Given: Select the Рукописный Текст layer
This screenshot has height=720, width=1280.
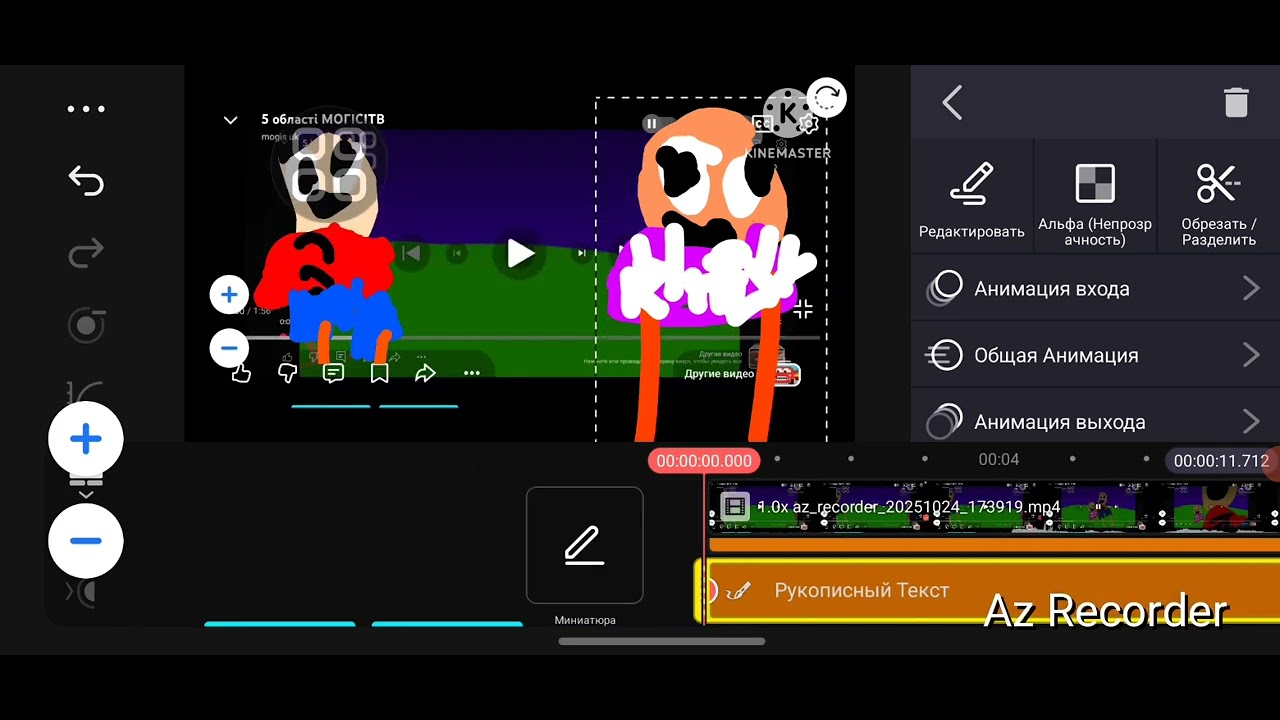Looking at the screenshot, I should click(x=987, y=591).
